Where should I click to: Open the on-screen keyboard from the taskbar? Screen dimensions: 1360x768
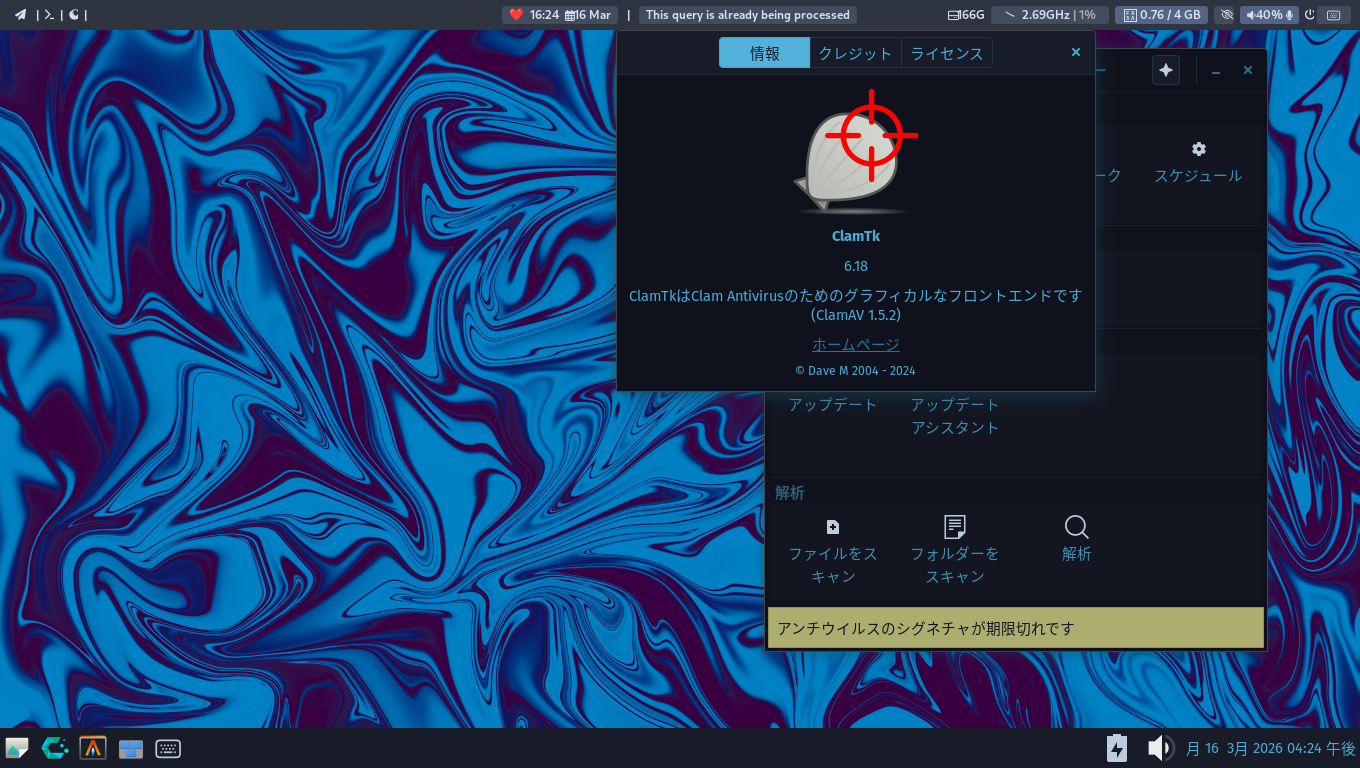167,748
